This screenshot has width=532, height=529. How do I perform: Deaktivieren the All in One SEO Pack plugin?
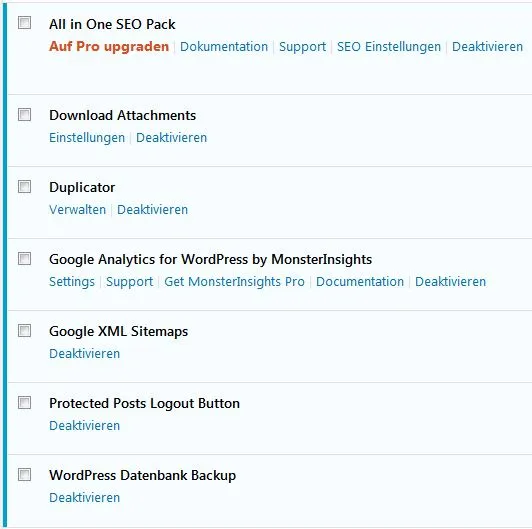[x=487, y=47]
